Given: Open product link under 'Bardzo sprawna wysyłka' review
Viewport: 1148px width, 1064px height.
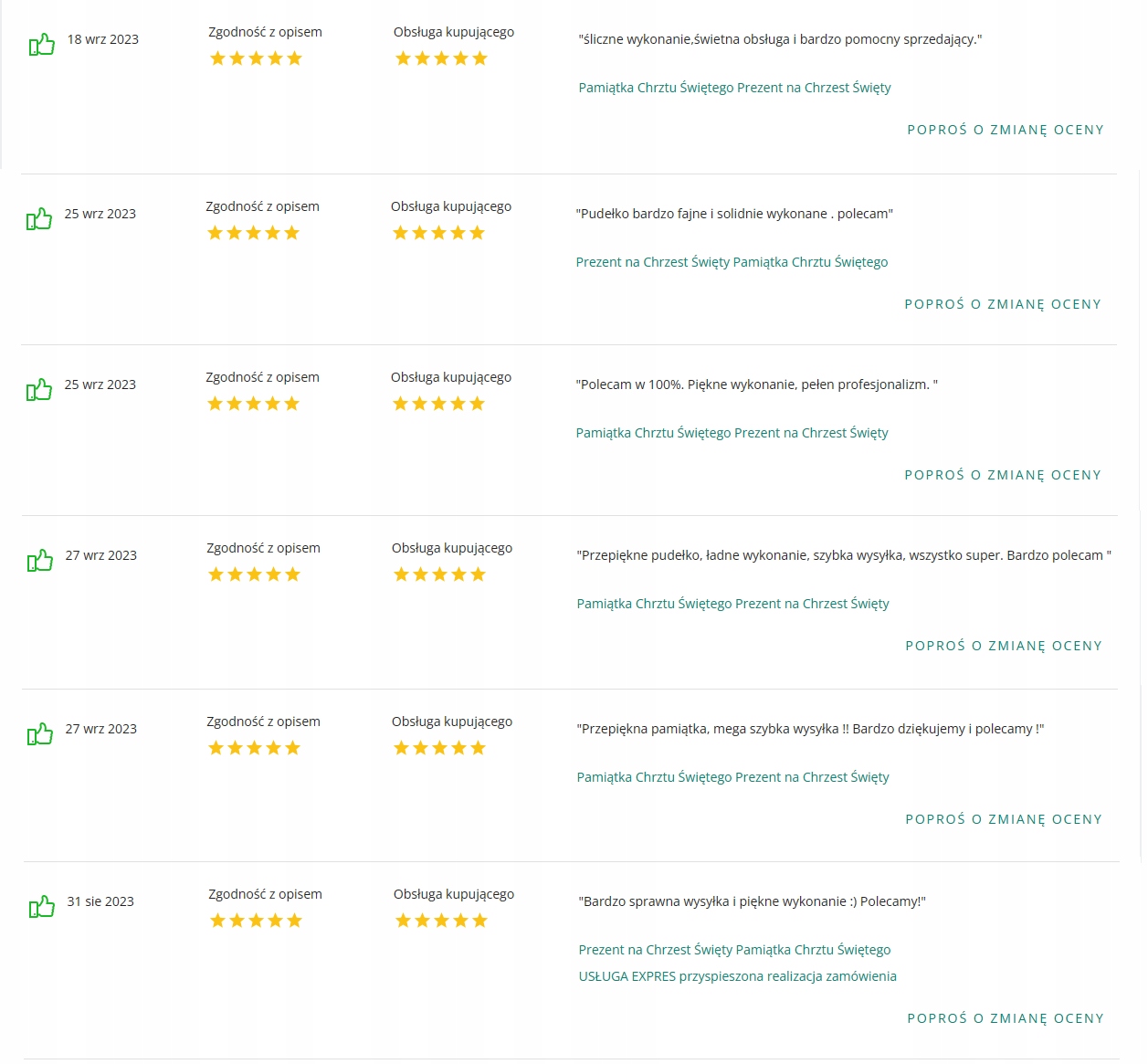Looking at the screenshot, I should click(734, 950).
